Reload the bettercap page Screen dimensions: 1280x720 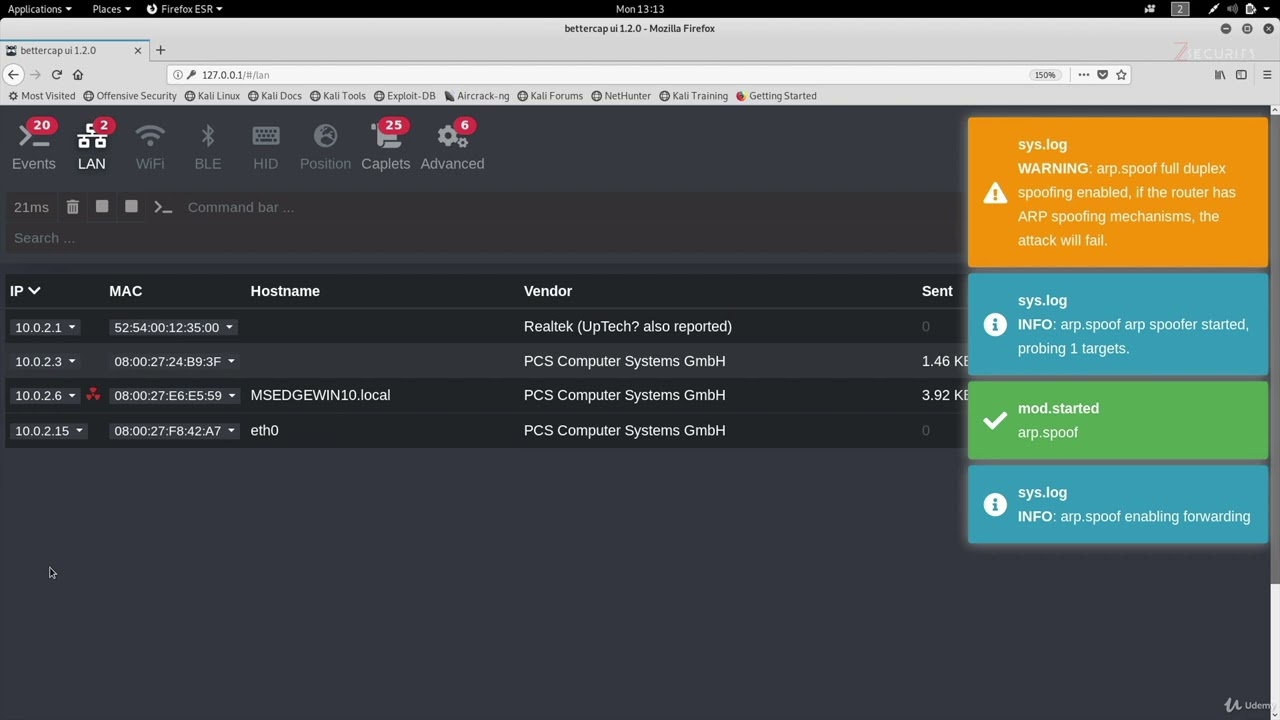point(56,74)
